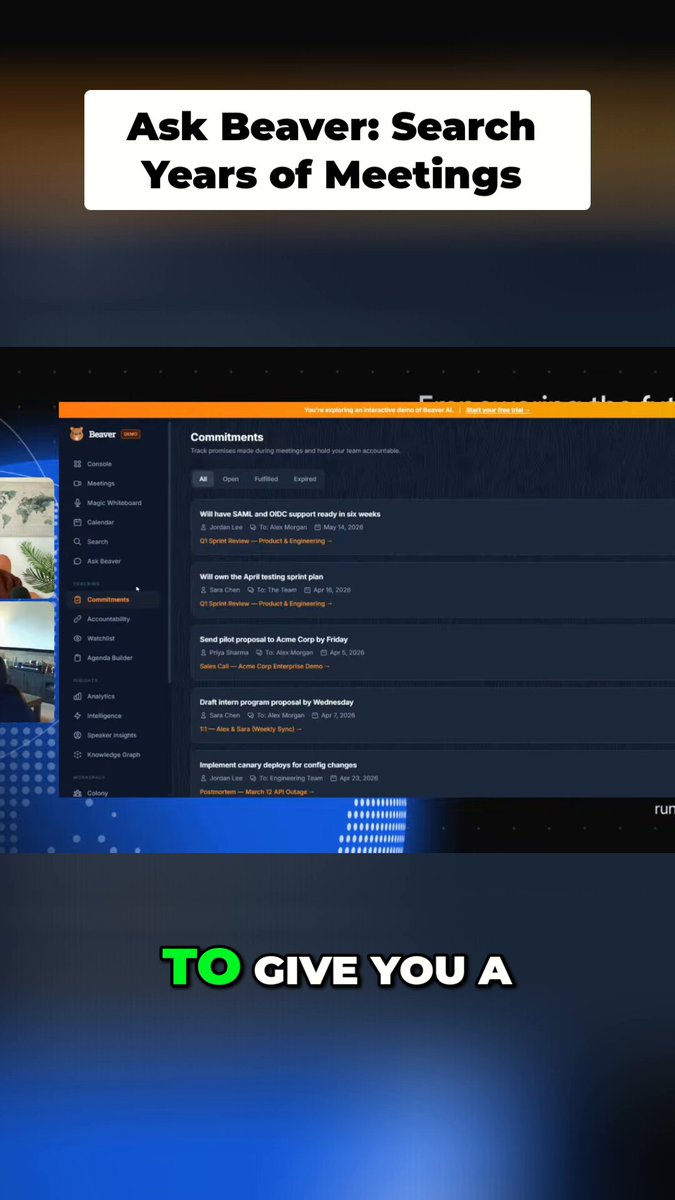
Task: Click the Commitments page heading
Action: pyautogui.click(x=227, y=437)
